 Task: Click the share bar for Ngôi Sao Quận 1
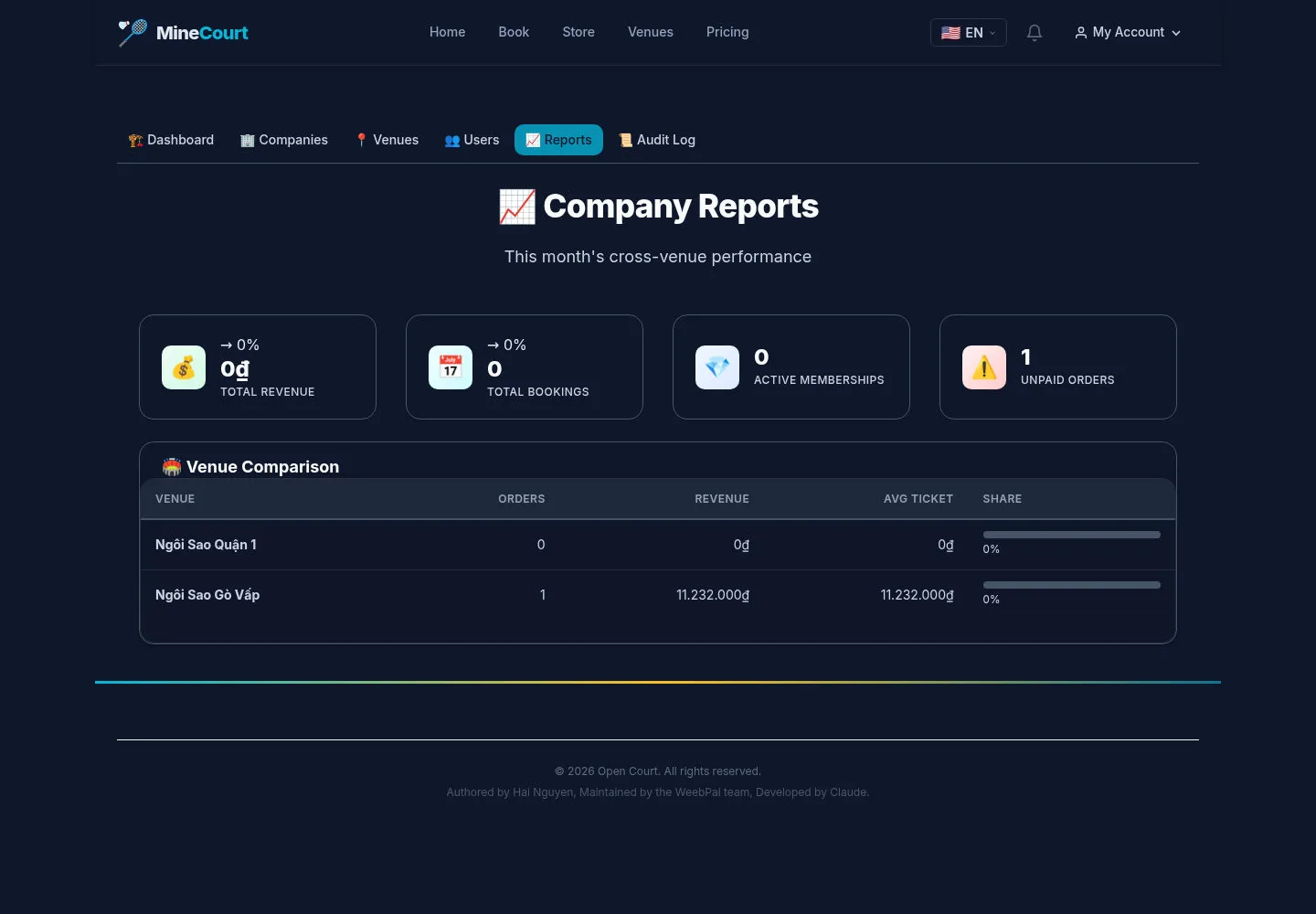pos(1072,535)
